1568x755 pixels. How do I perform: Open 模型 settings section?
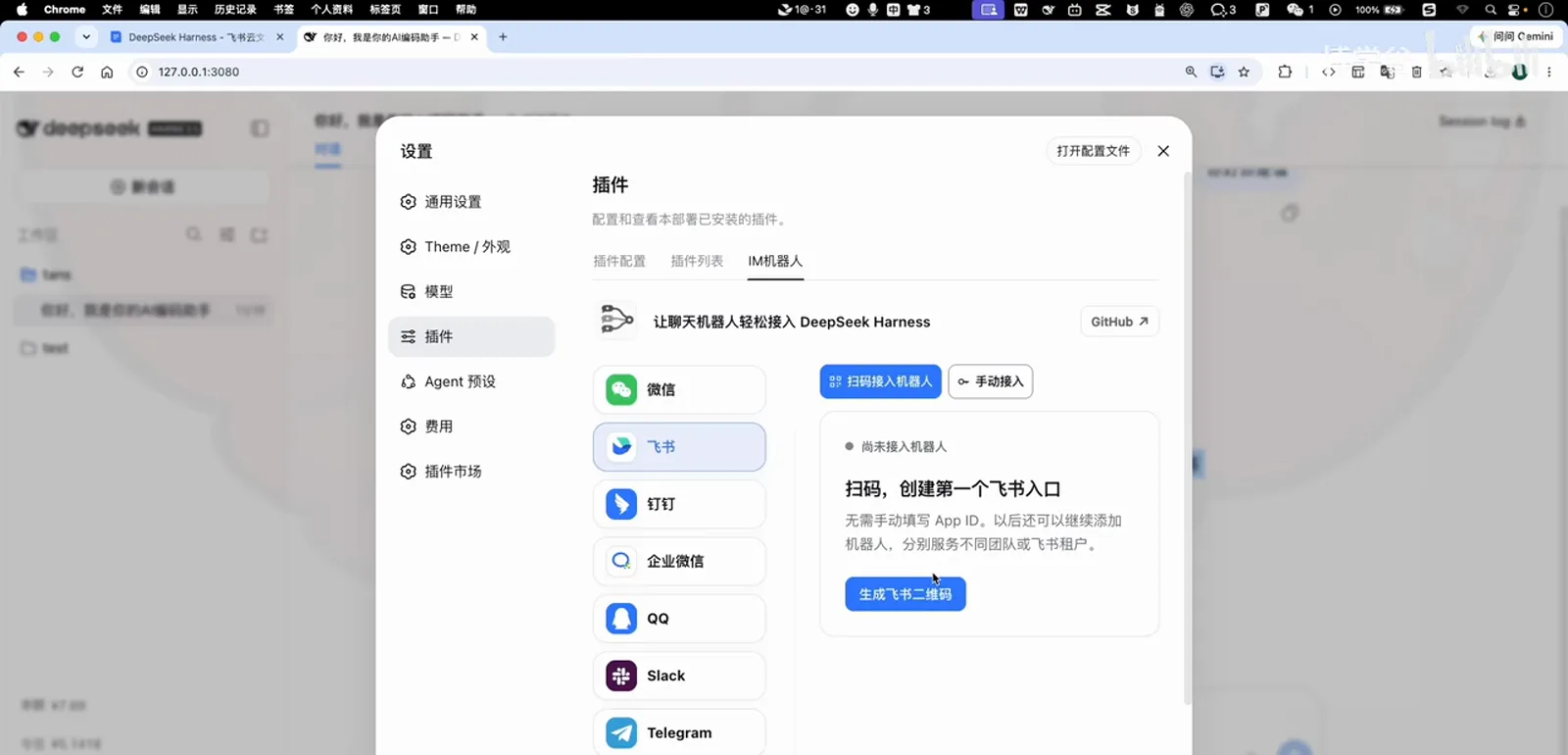471,292
